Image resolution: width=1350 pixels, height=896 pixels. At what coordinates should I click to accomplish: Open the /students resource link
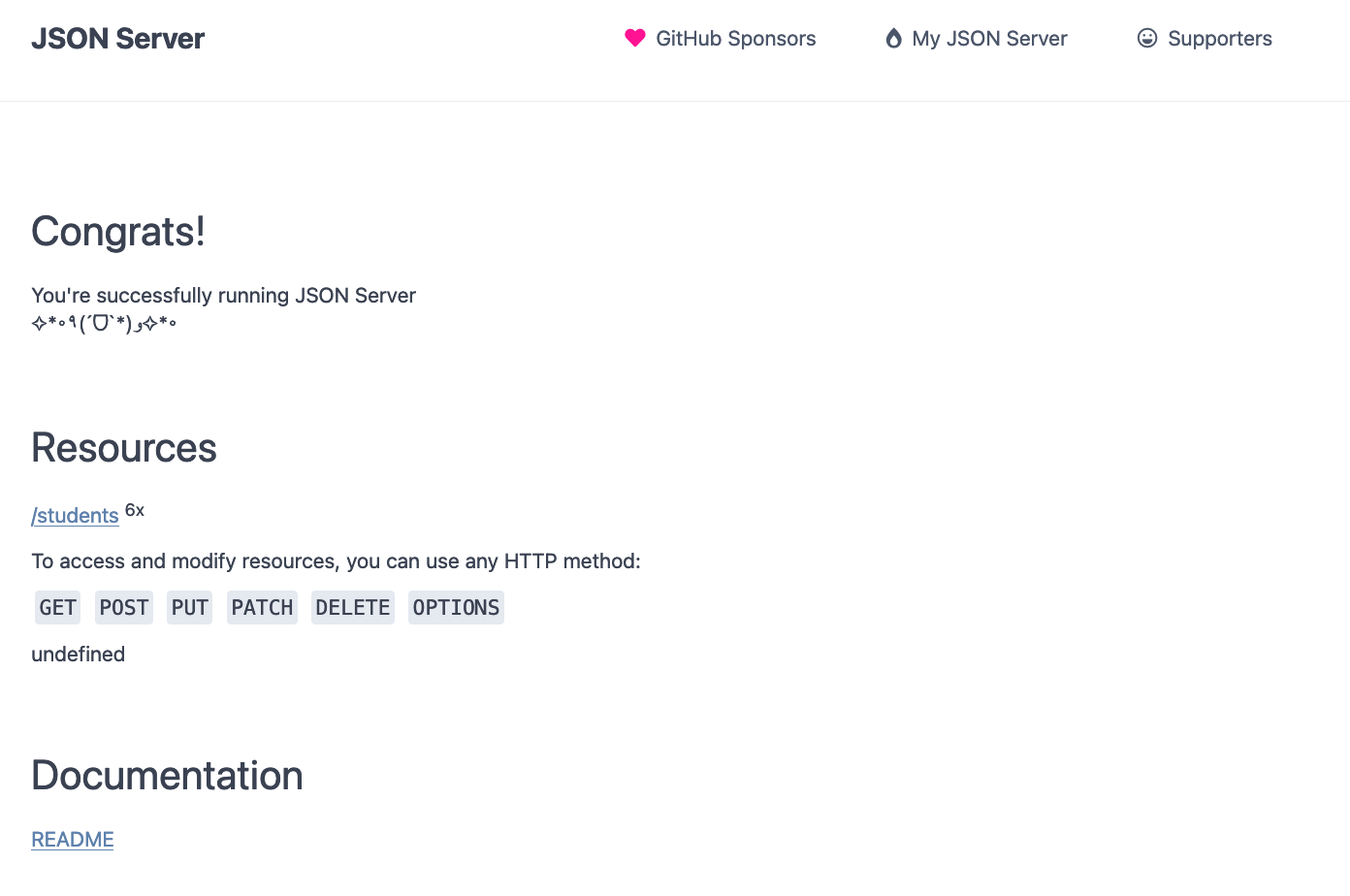tap(75, 515)
